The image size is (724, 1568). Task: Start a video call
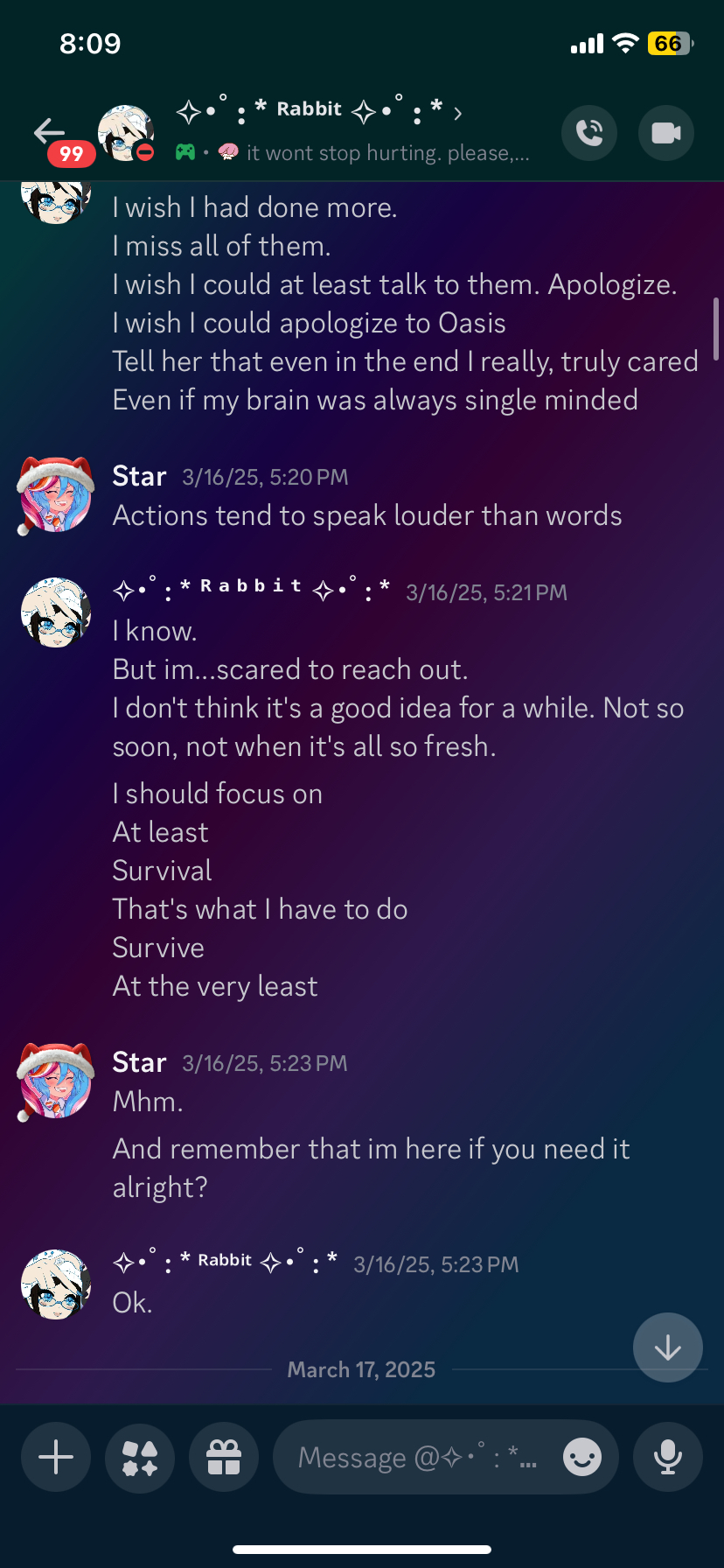pyautogui.click(x=666, y=133)
